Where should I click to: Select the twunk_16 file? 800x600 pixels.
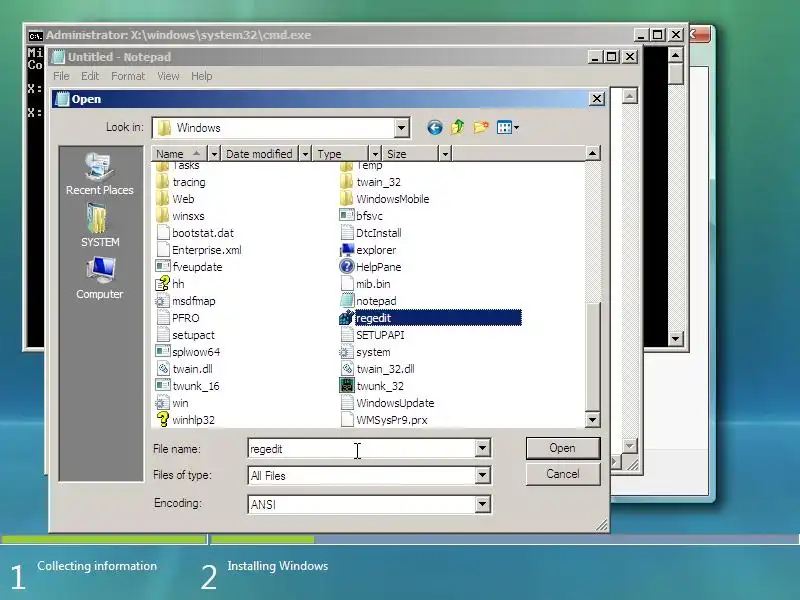pyautogui.click(x=188, y=386)
